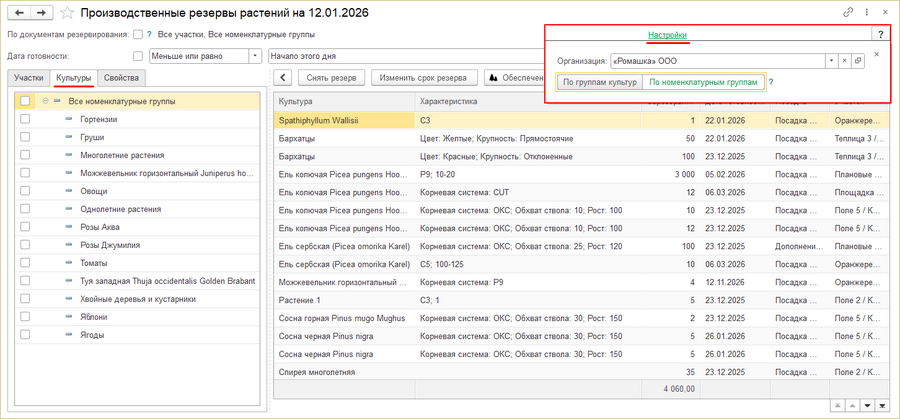900x419 pixels.
Task: Click the Начало этого дня date field
Action: click(406, 56)
